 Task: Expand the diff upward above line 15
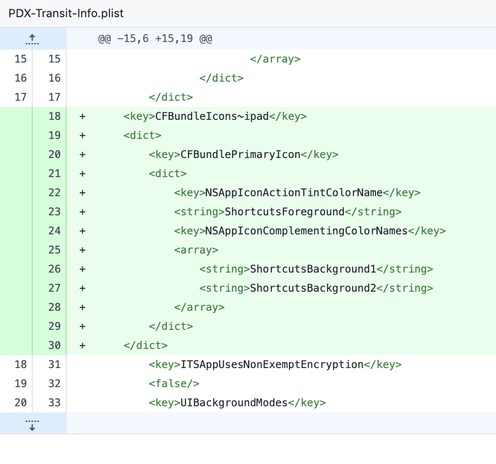coord(32,39)
